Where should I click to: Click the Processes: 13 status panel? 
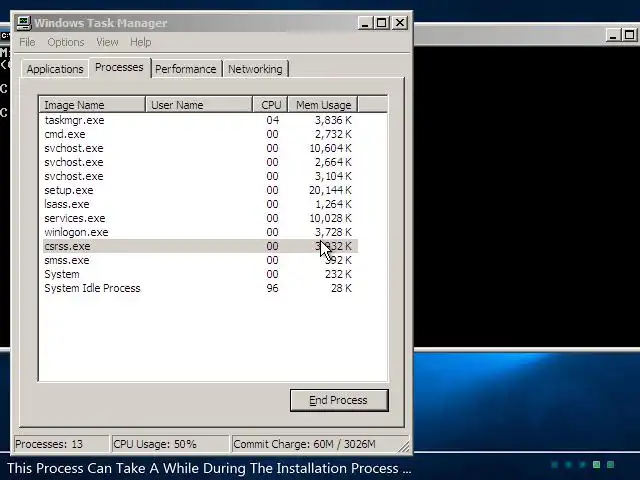(x=61, y=444)
